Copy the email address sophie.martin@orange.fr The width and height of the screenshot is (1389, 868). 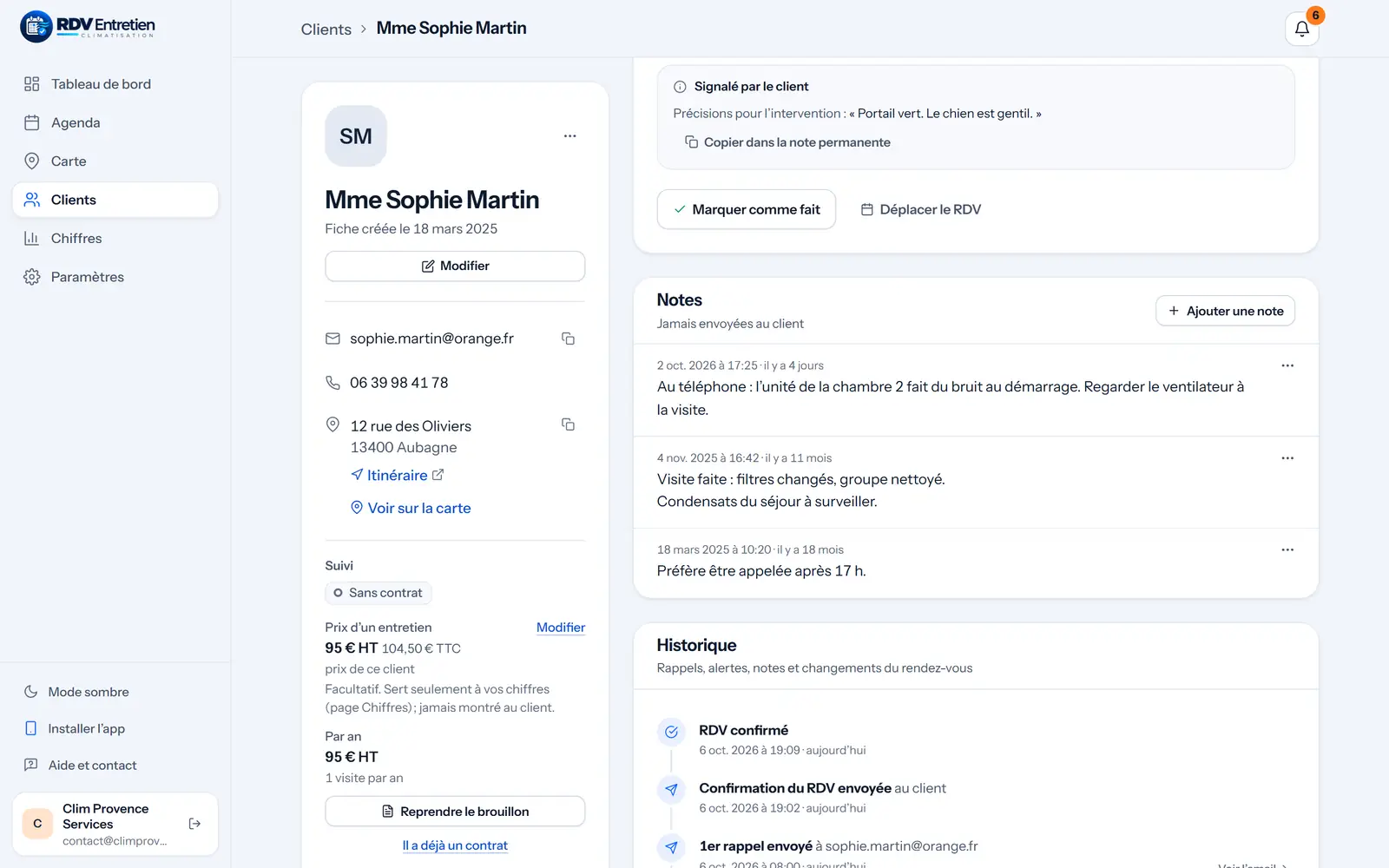click(568, 339)
